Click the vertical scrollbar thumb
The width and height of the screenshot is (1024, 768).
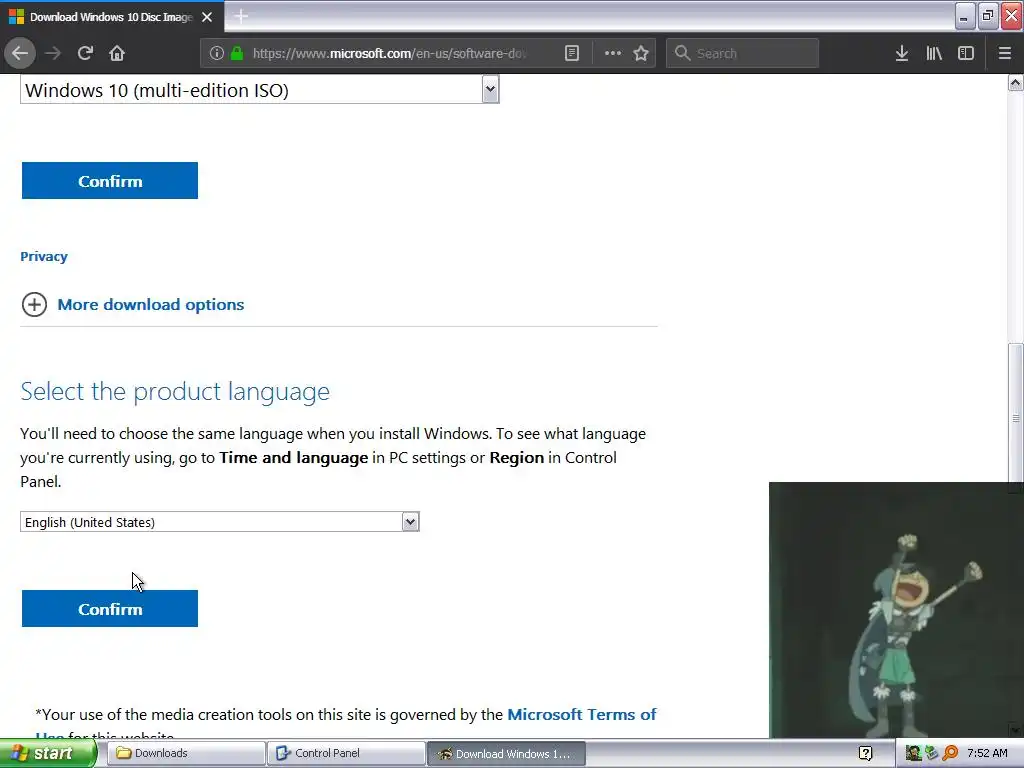1016,418
